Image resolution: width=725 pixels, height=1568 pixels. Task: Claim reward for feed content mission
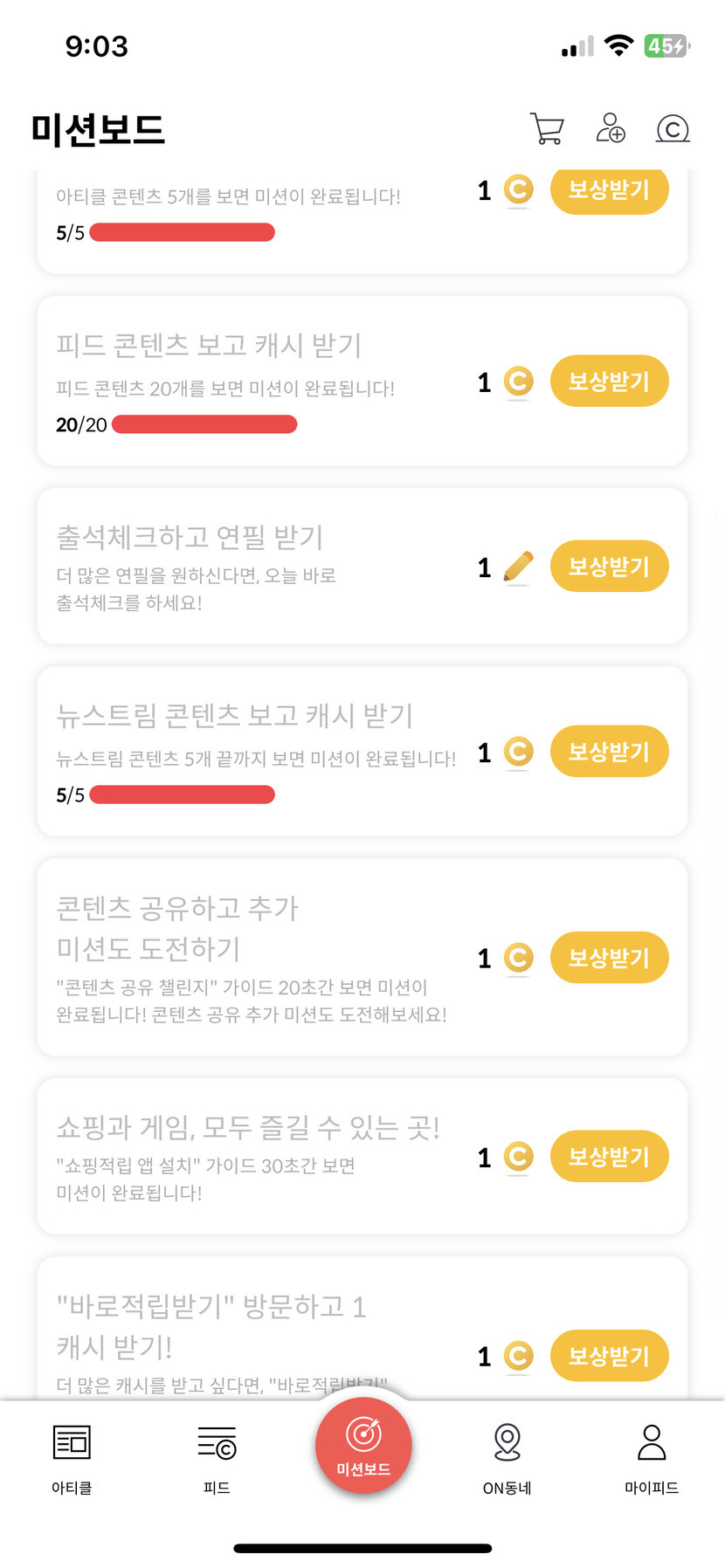point(609,382)
